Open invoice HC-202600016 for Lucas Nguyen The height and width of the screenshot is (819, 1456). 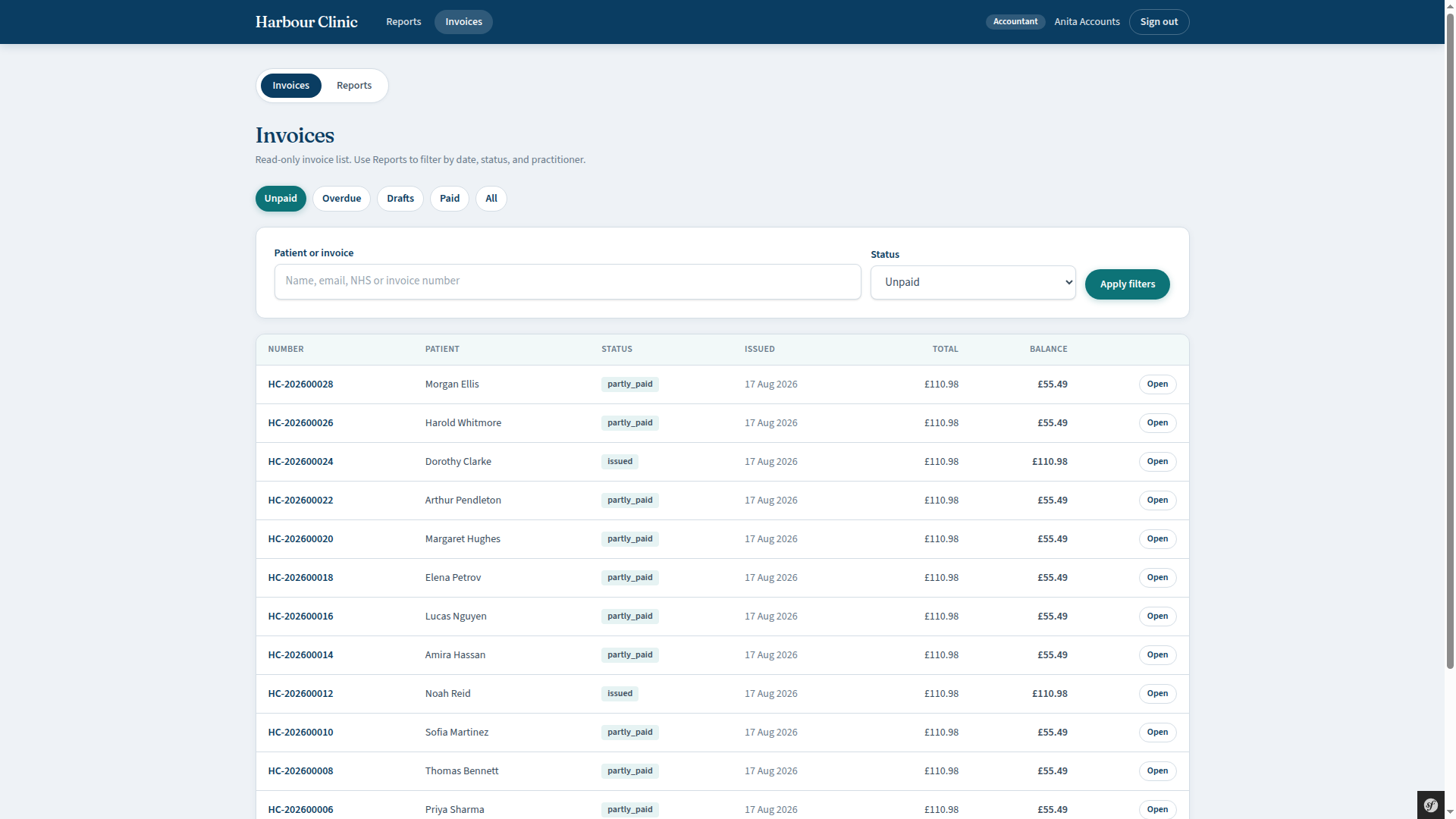click(1157, 617)
